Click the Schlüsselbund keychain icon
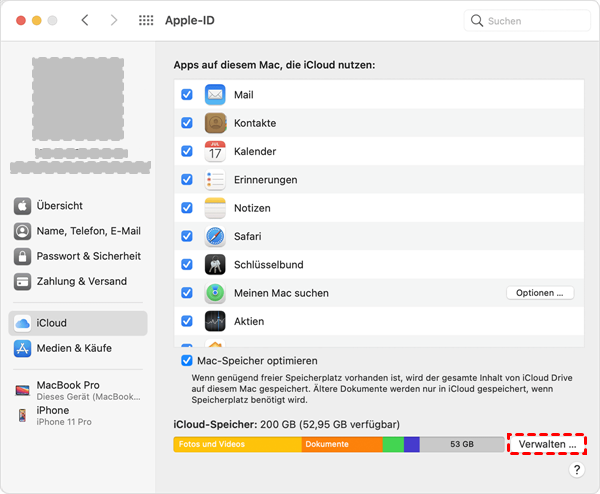 click(215, 265)
